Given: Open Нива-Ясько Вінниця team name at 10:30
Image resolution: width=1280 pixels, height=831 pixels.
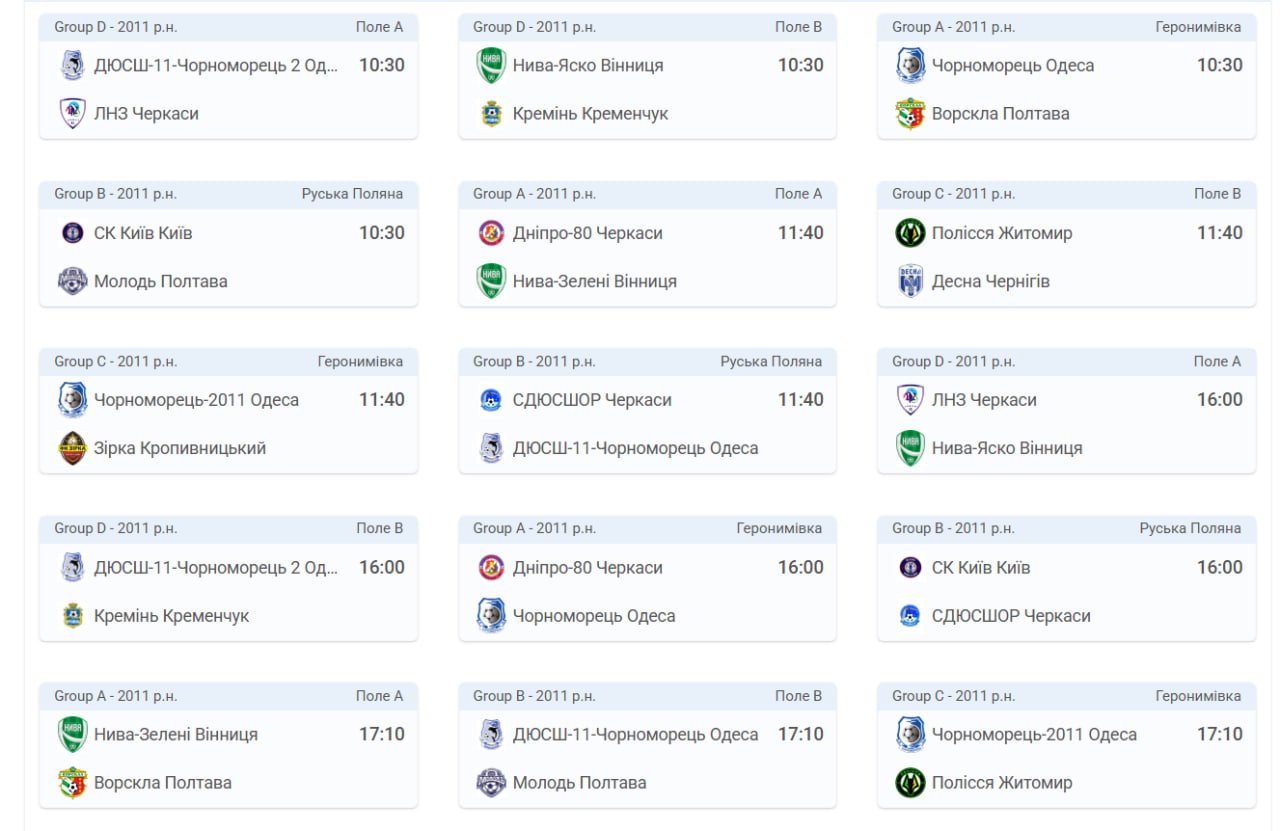Looking at the screenshot, I should click(588, 65).
